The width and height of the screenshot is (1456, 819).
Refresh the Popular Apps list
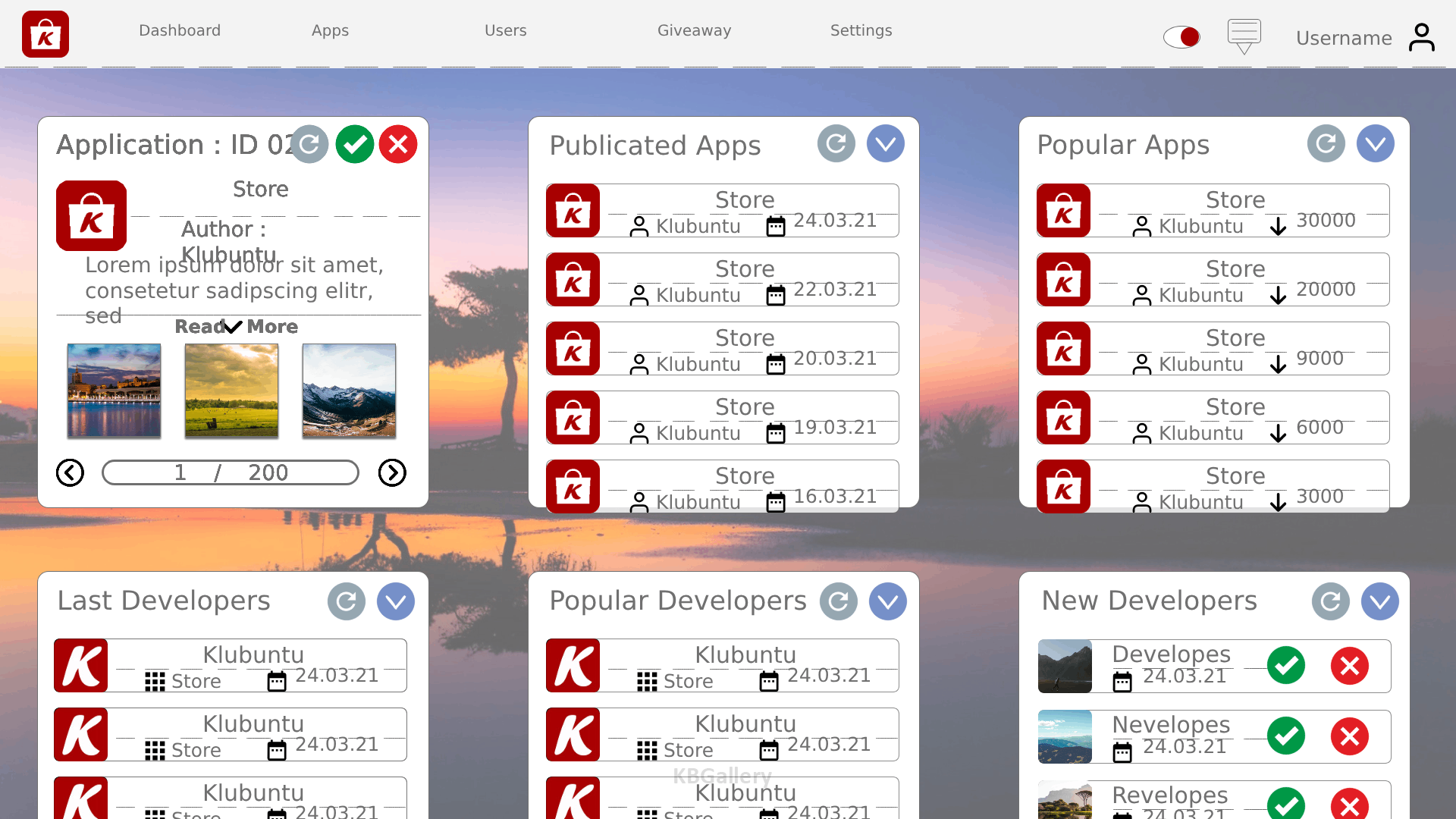(x=1326, y=143)
